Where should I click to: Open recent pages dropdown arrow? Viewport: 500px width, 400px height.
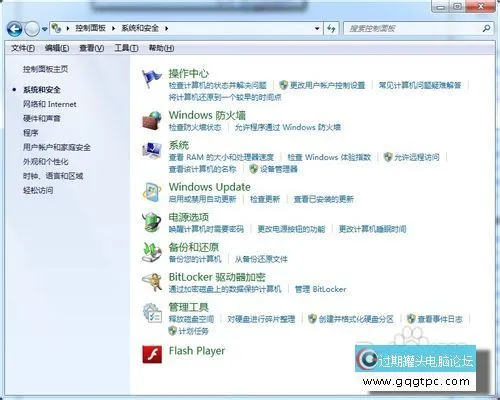tap(44, 29)
